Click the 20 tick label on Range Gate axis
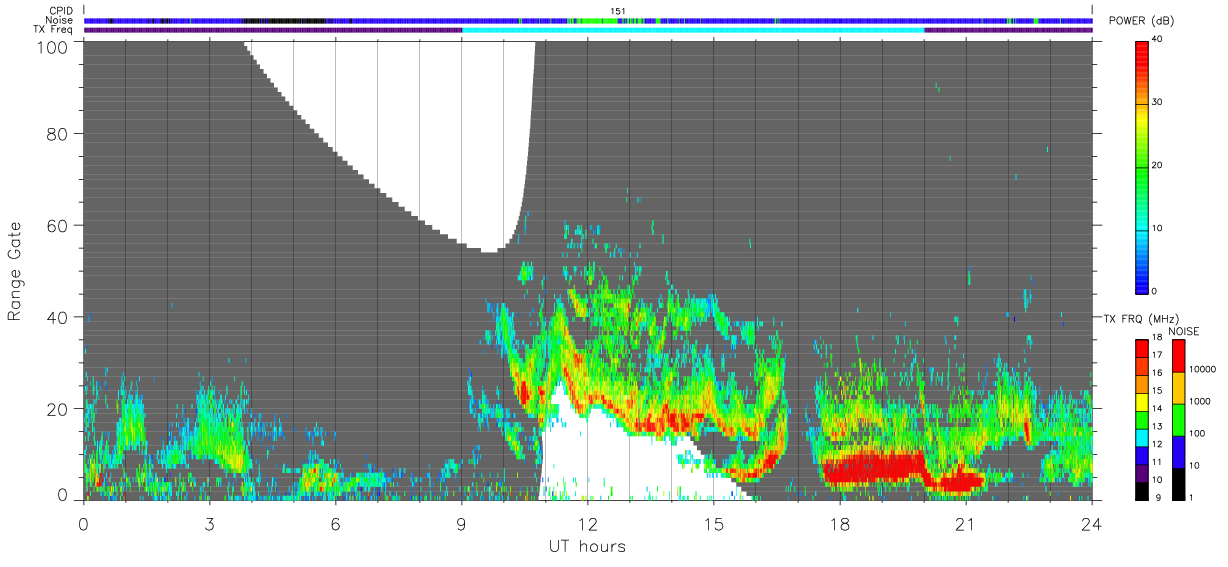 [59, 409]
